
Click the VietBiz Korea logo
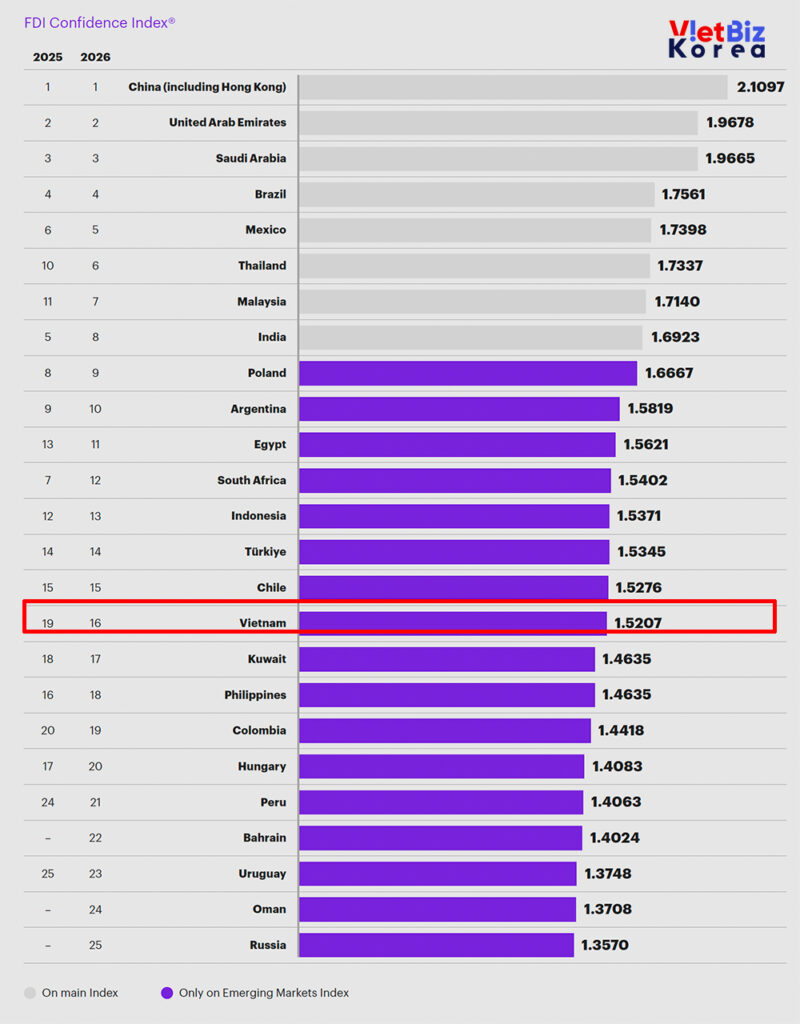point(717,38)
